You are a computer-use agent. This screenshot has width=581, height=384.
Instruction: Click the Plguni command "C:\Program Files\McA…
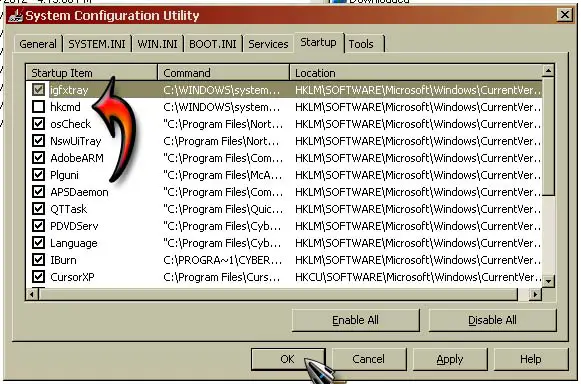coord(223,175)
